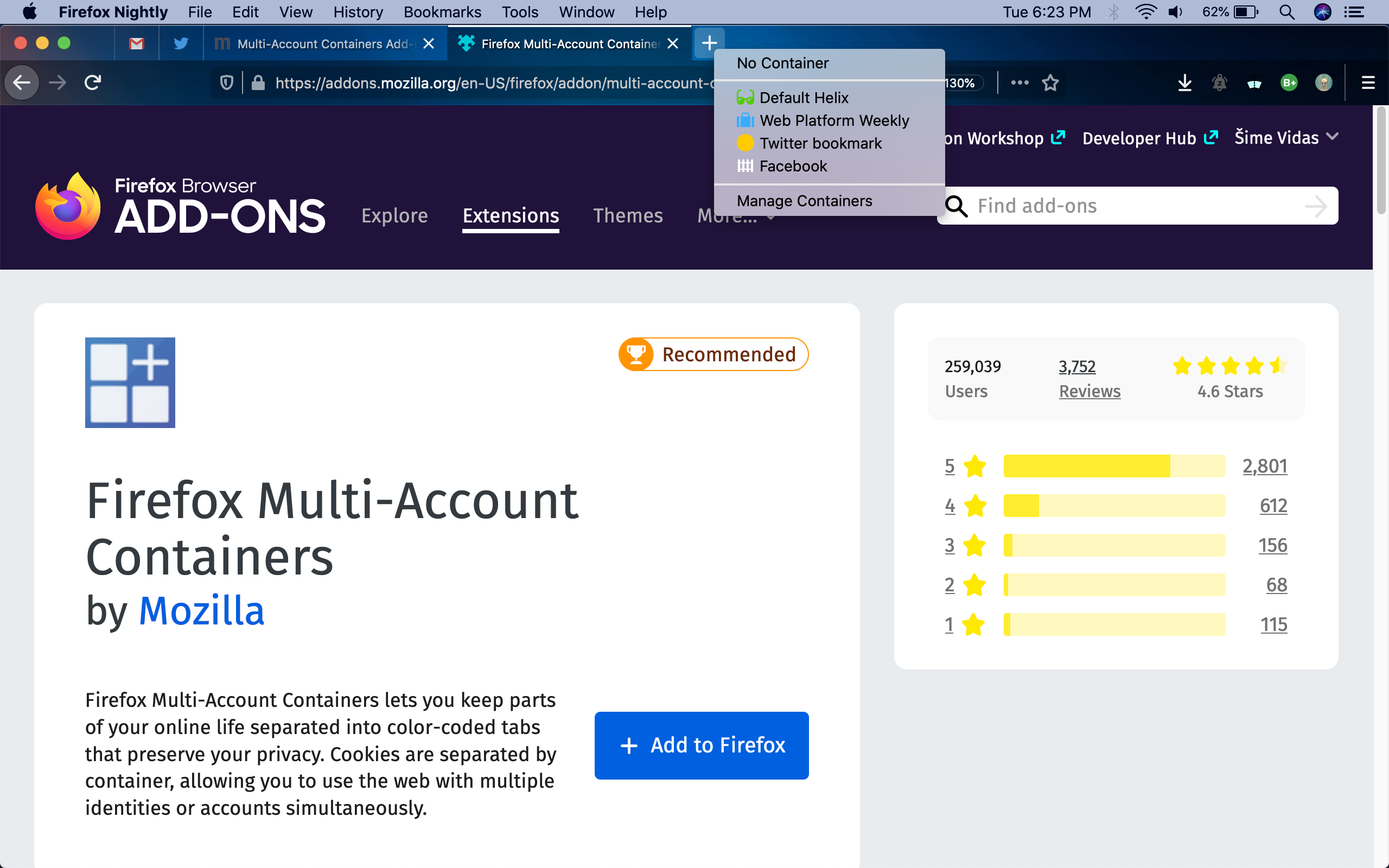Open the Firefox hamburger menu

[1368, 82]
